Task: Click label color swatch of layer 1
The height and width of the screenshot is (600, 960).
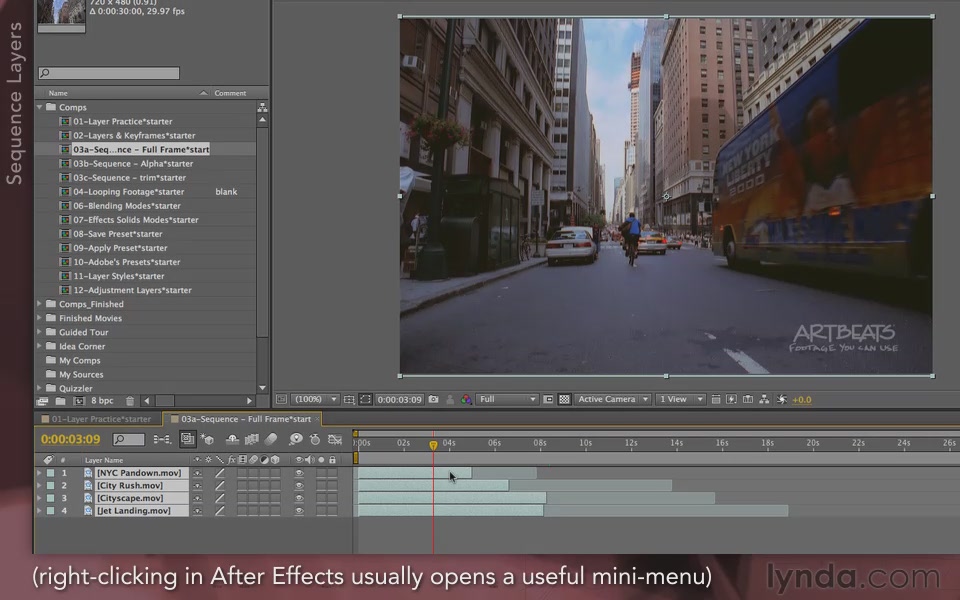Action: coord(50,473)
